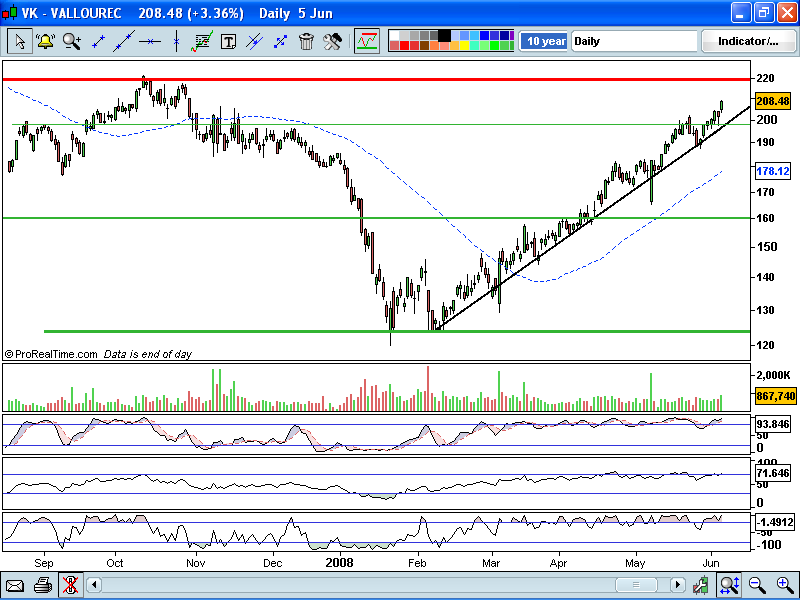800x600 pixels.
Task: Select the red horizontal resistance line near 220
Action: pos(377,80)
